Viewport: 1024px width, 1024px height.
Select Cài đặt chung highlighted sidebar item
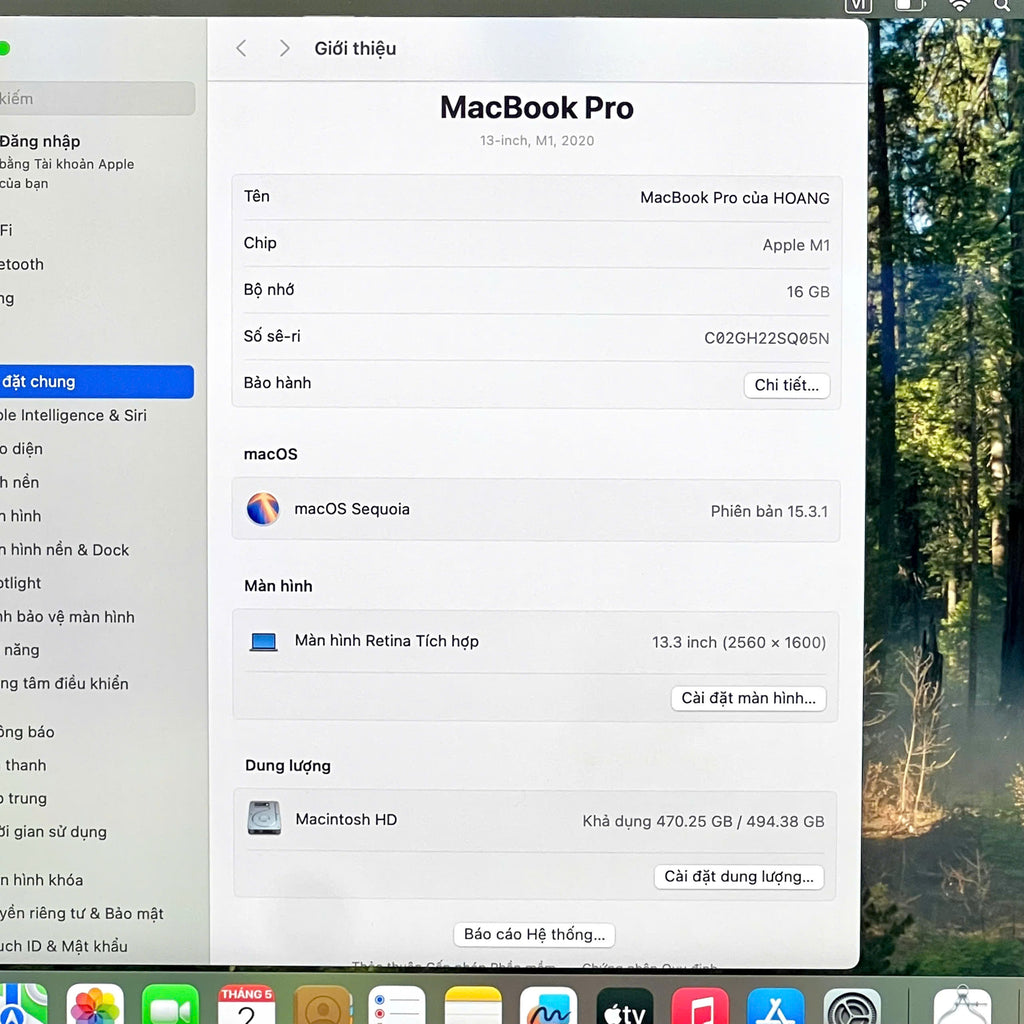click(97, 381)
